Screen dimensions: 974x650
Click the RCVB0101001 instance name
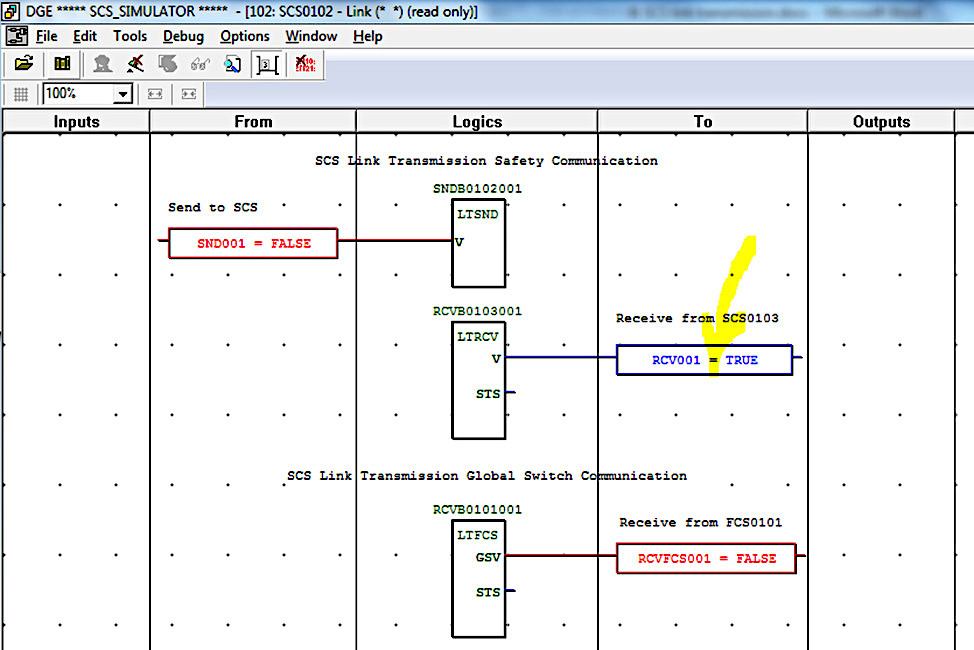(x=477, y=510)
